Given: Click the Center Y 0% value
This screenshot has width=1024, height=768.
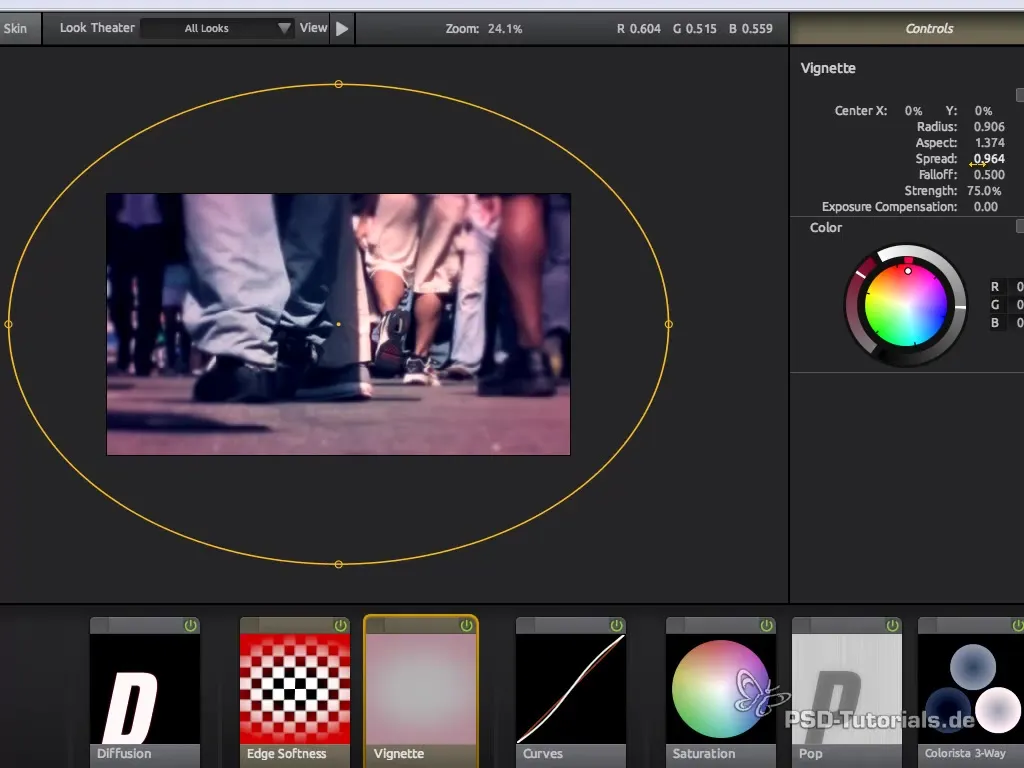Looking at the screenshot, I should click(984, 111).
